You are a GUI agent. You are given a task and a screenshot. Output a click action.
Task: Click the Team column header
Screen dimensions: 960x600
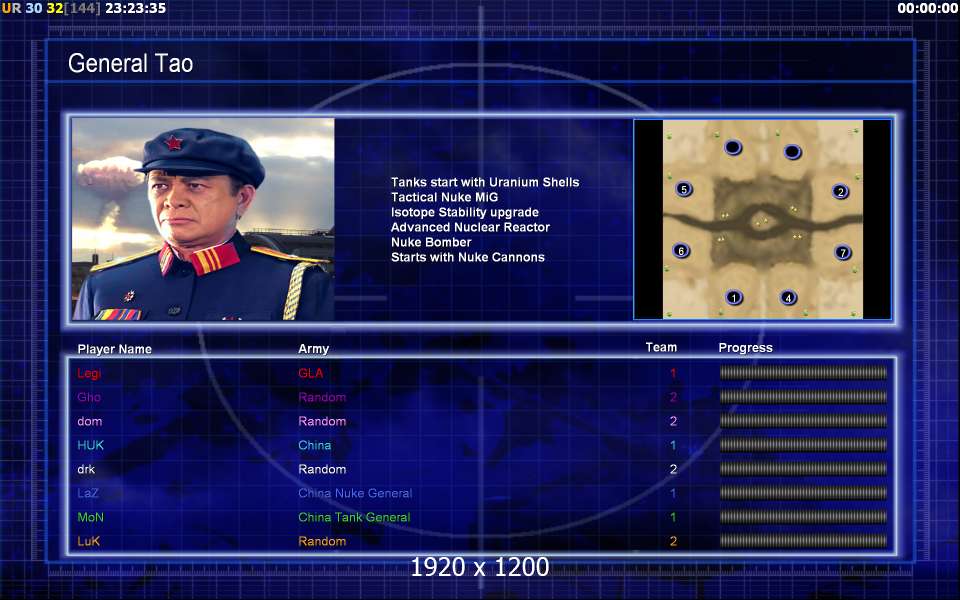coord(661,347)
